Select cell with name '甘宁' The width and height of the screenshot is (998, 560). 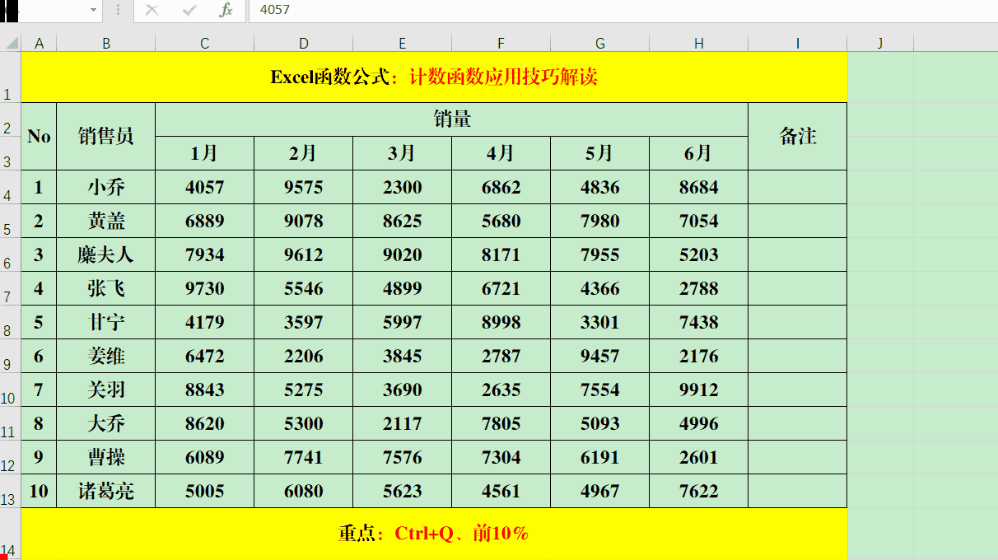(106, 322)
